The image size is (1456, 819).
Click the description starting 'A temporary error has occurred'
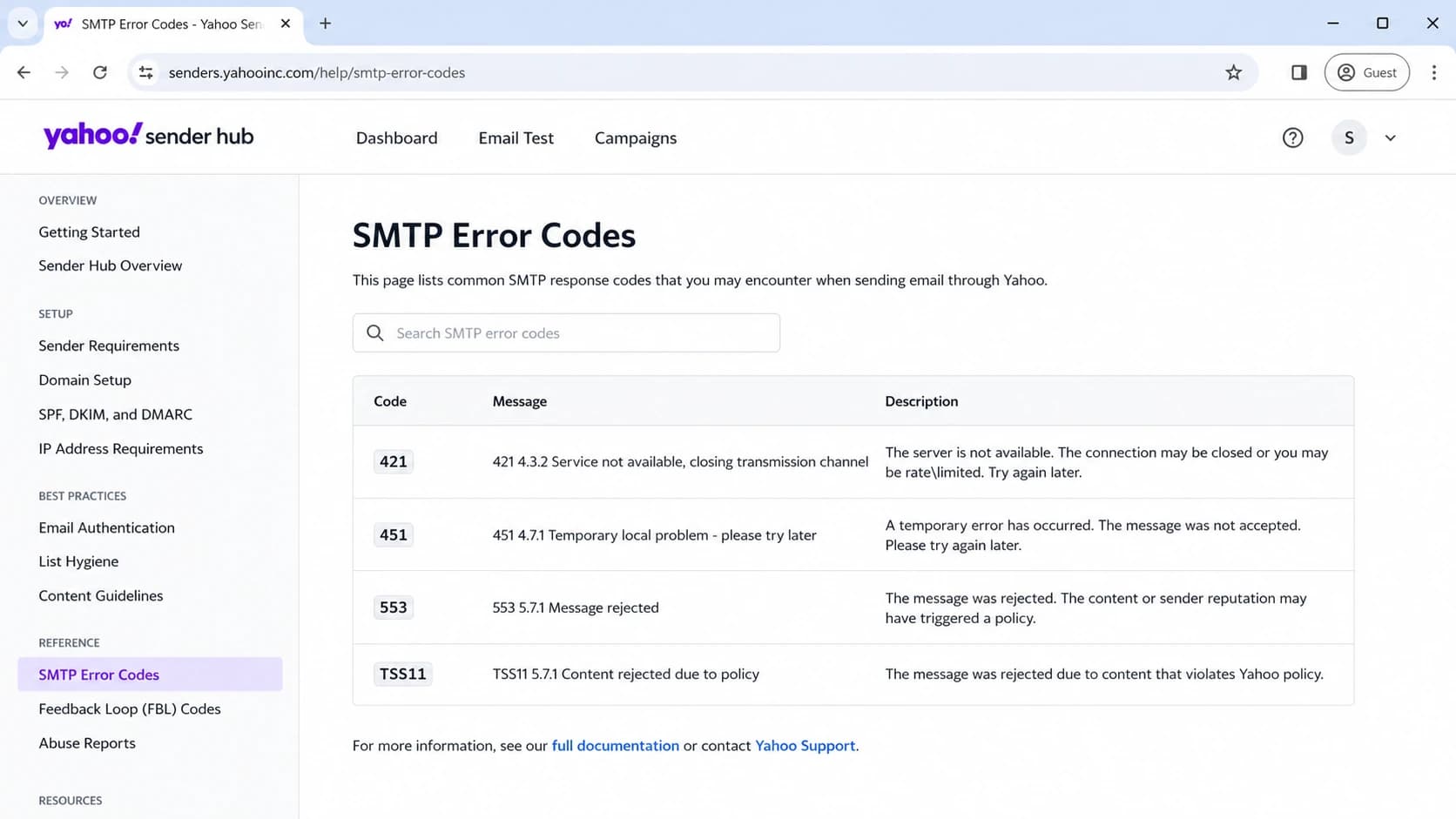pyautogui.click(x=1093, y=535)
